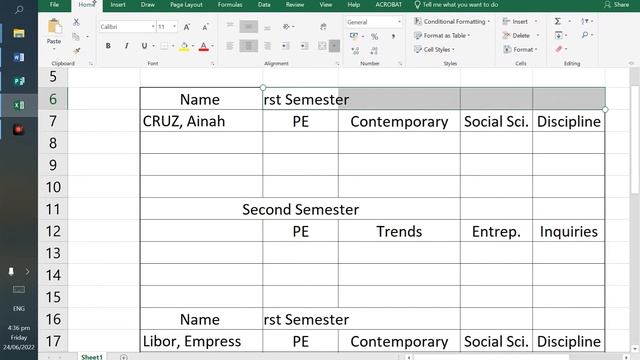Click the Wrap Text icon

tap(323, 27)
